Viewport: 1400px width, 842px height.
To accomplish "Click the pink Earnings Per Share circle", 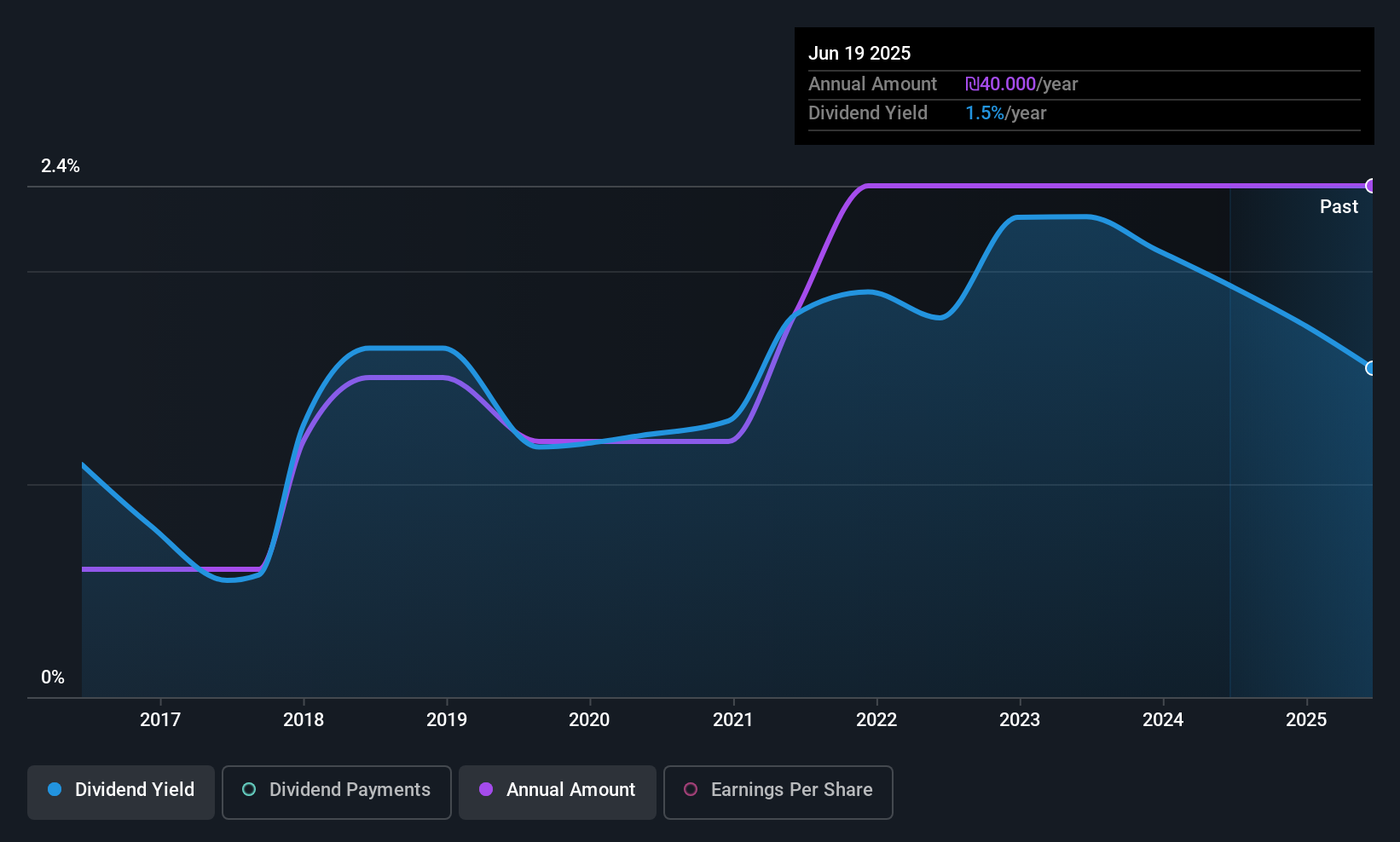I will point(691,789).
